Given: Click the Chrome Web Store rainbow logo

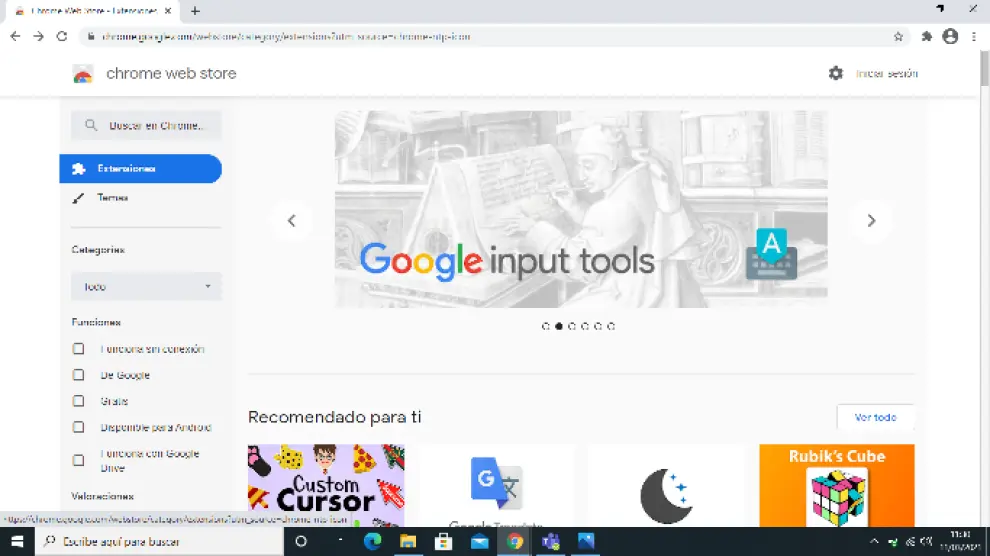Looking at the screenshot, I should [83, 74].
